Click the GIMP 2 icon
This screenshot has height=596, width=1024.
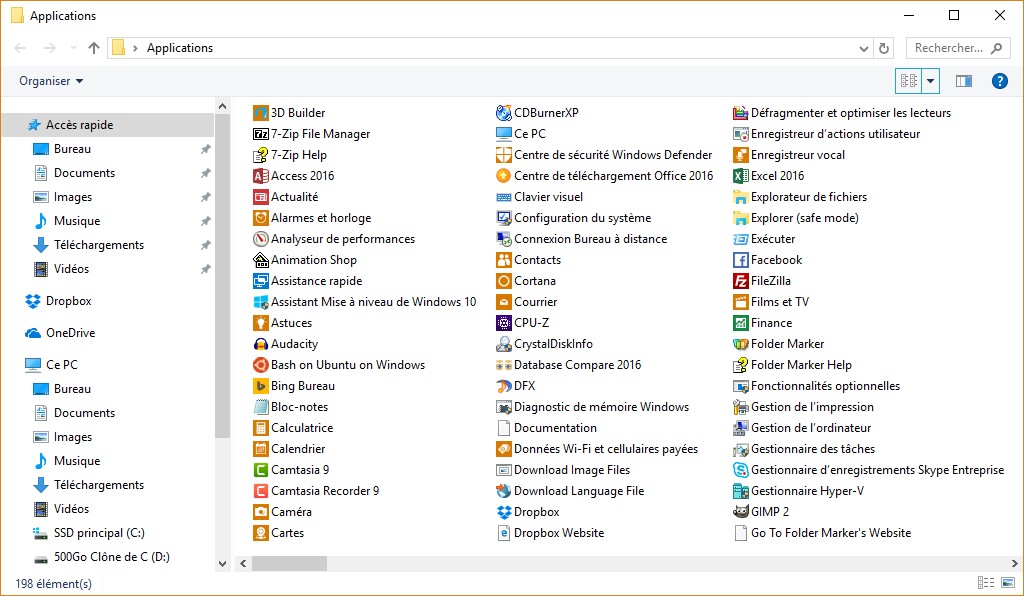(x=741, y=512)
